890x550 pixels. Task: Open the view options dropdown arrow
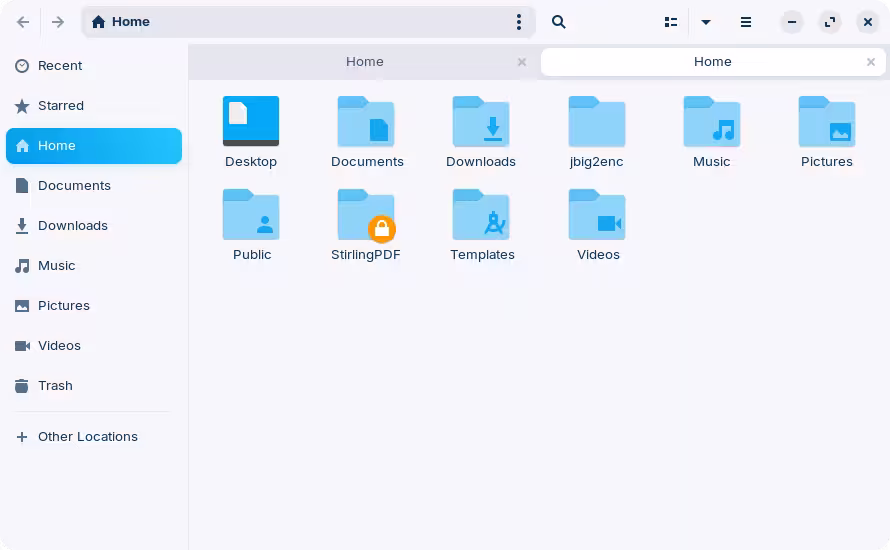click(x=706, y=22)
